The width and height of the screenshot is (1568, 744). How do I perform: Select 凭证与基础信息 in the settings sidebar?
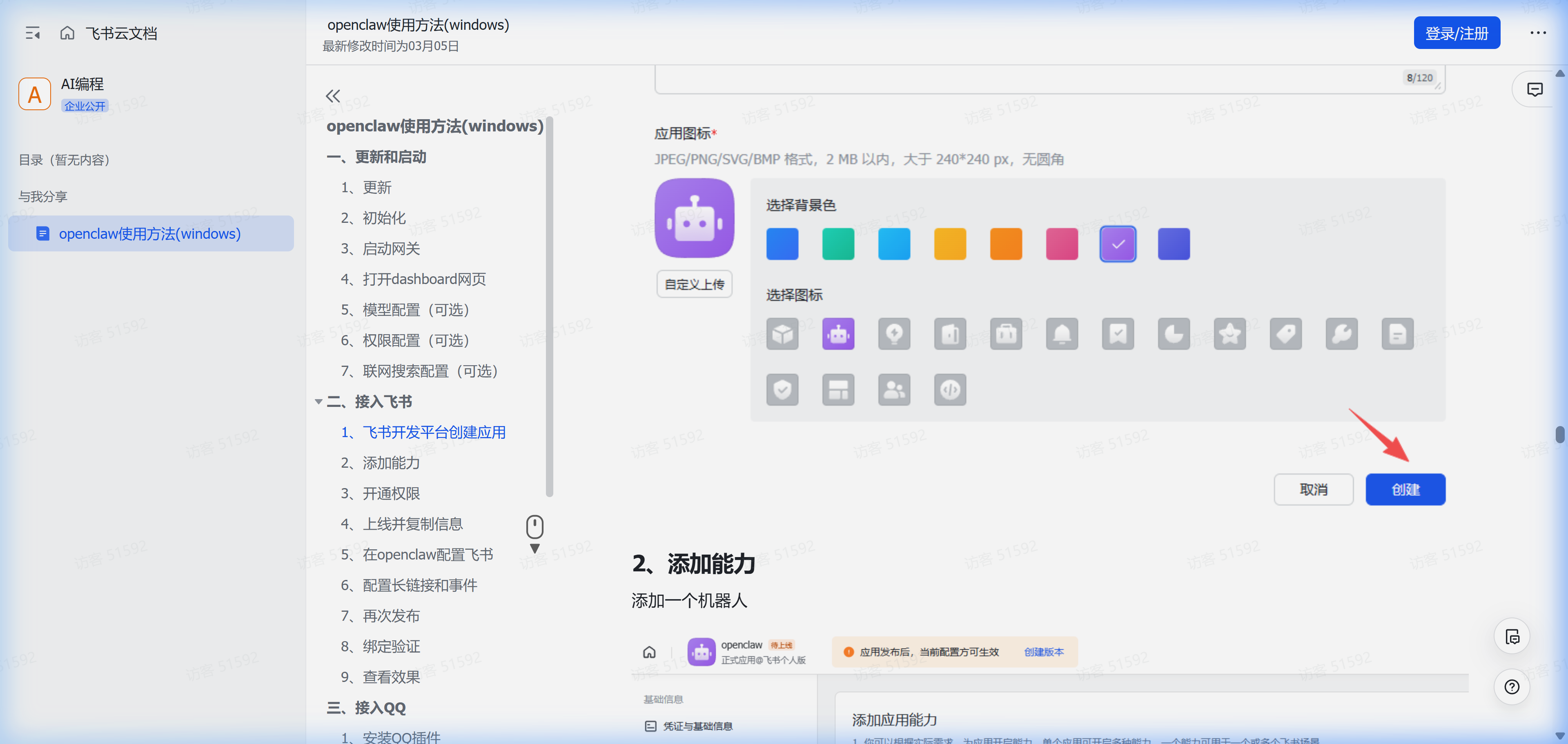(697, 725)
